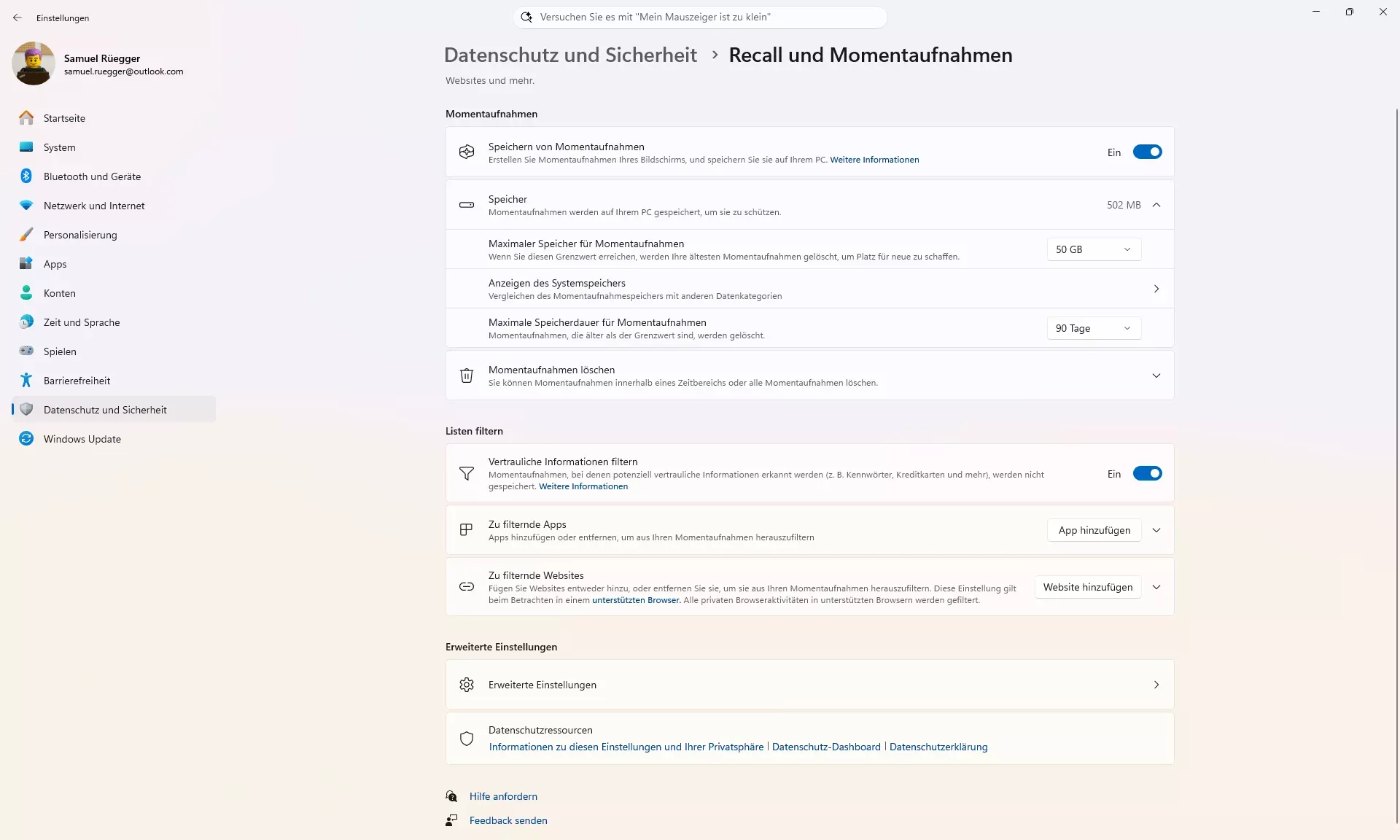Click the settings search input field
This screenshot has width=1400, height=840.
pos(700,17)
